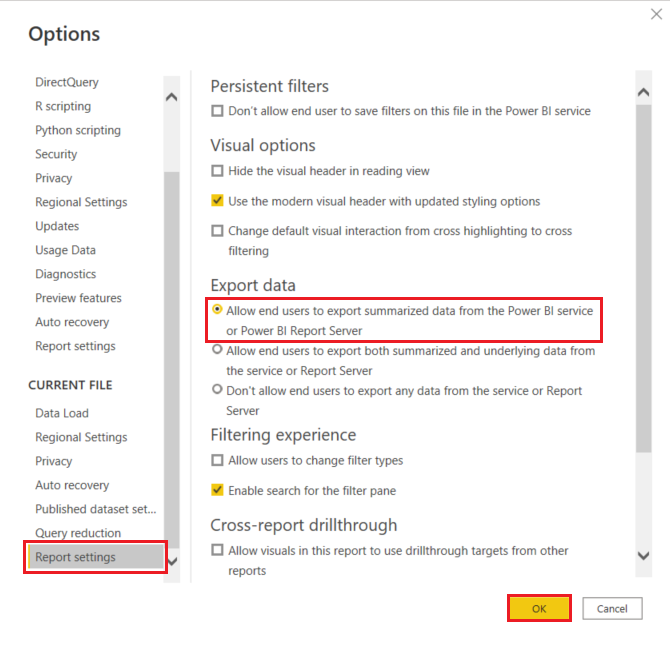Image resolution: width=670 pixels, height=648 pixels.
Task: Choose Don't allow end users to export data
Action: [217, 391]
